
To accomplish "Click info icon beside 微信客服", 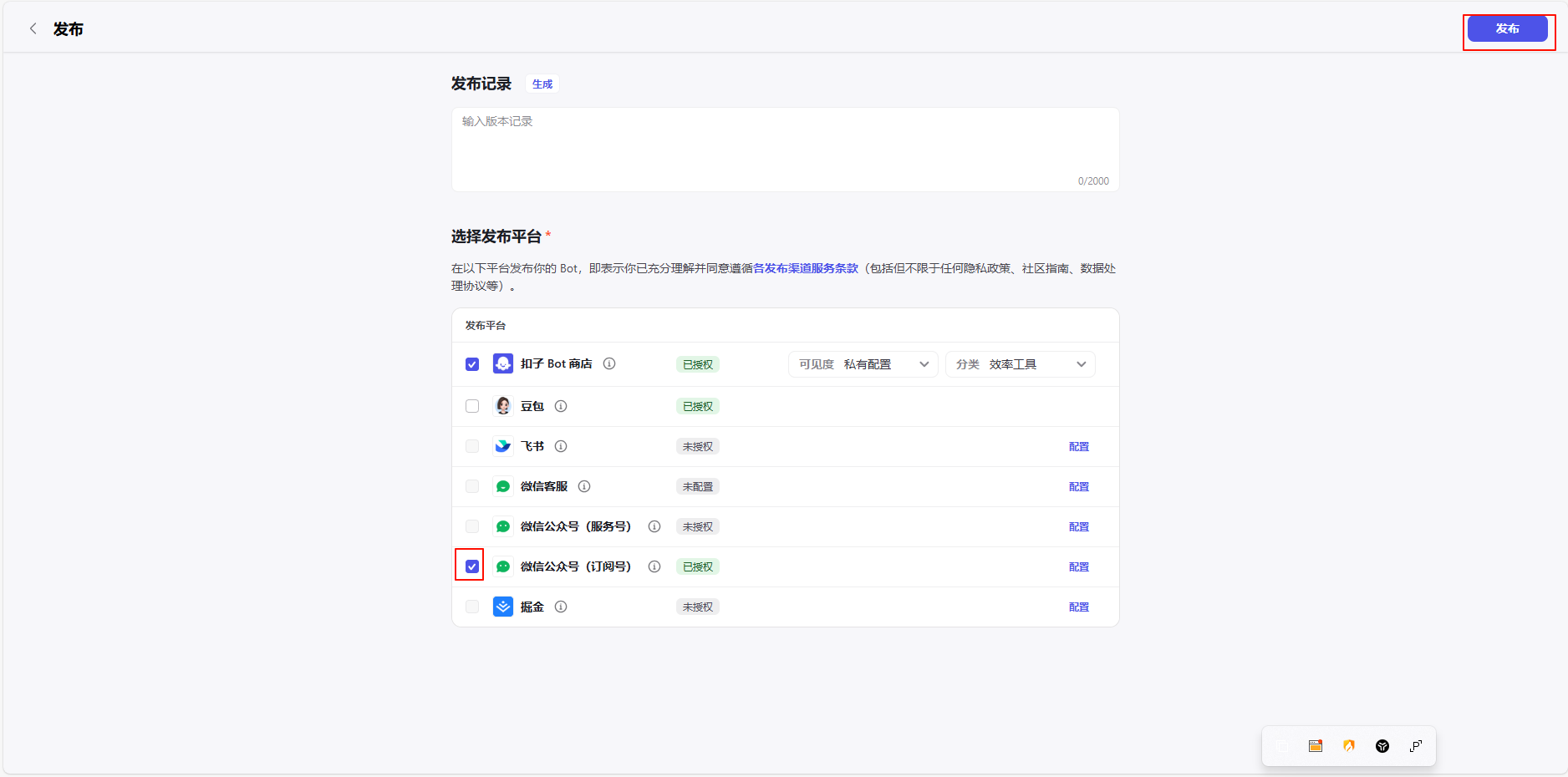I will pyautogui.click(x=584, y=486).
